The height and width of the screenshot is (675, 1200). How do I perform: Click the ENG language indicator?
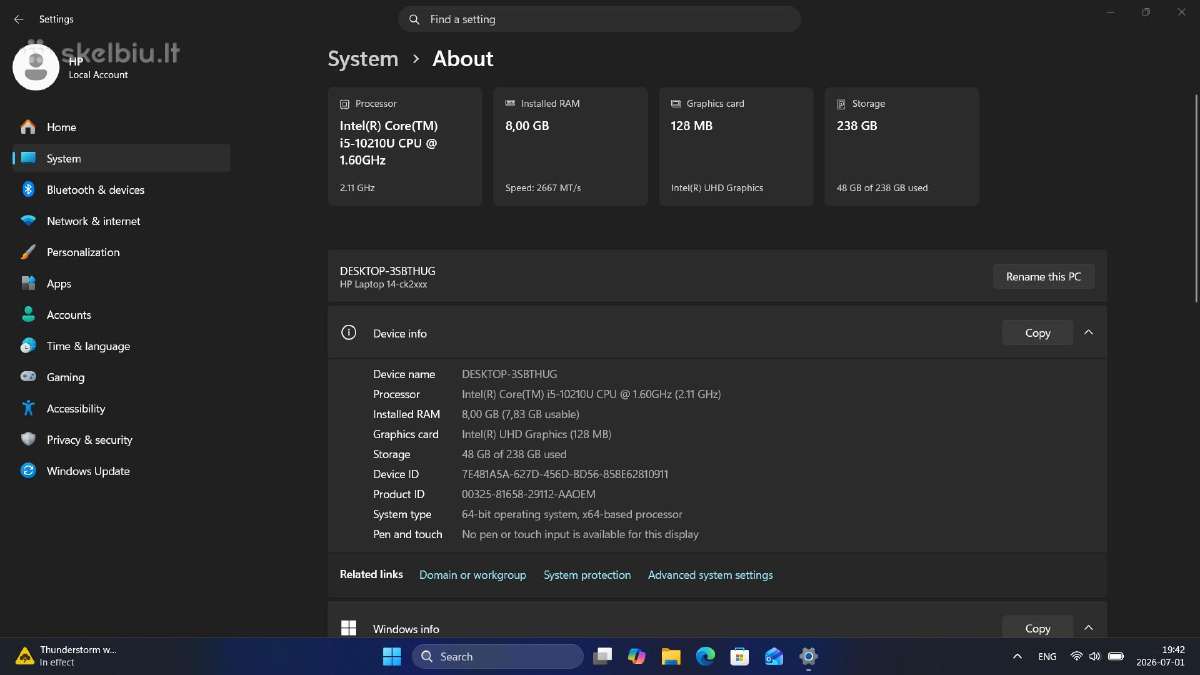(x=1047, y=657)
